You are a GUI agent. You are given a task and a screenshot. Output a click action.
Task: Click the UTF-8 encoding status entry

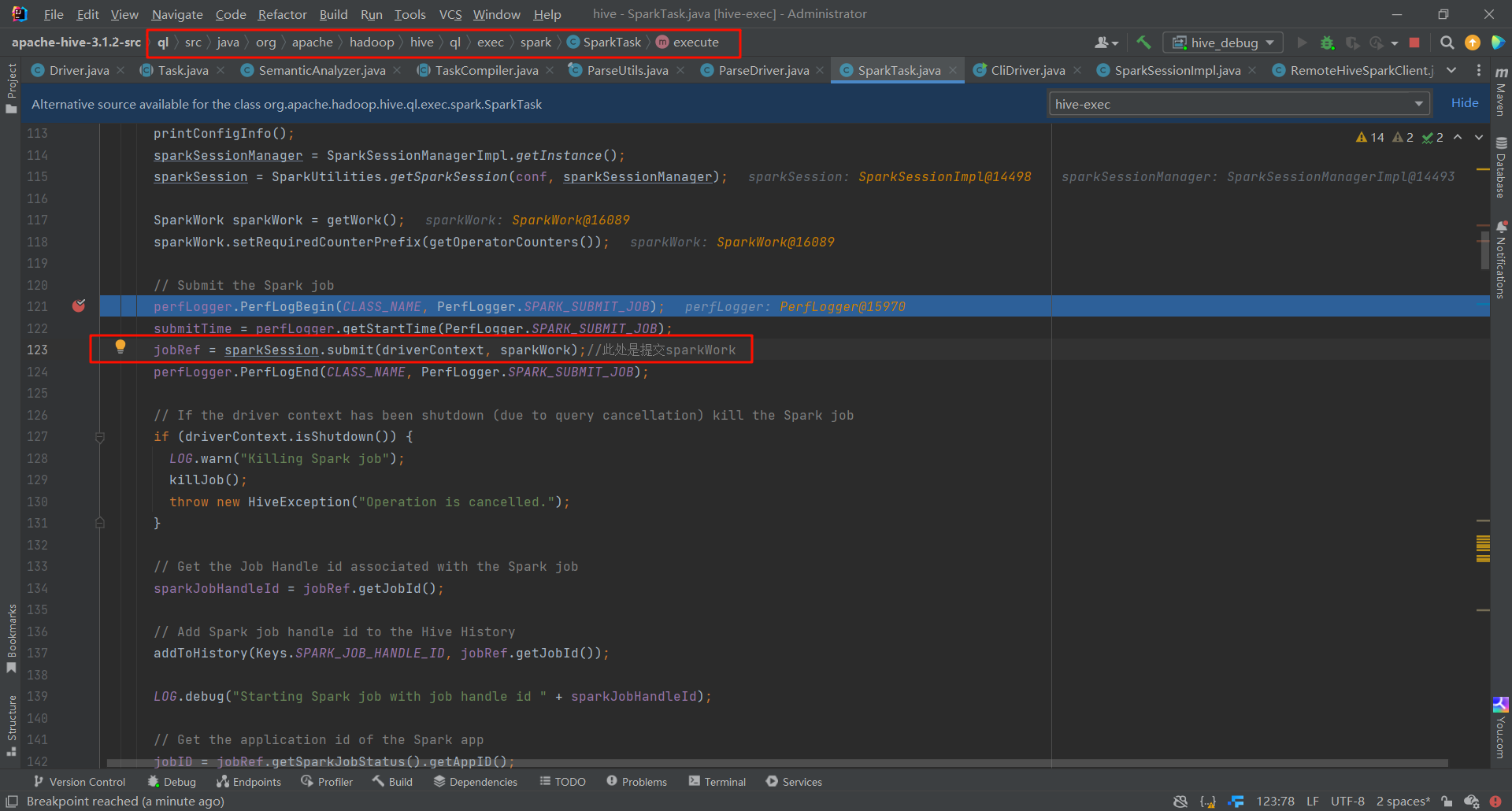[1347, 802]
